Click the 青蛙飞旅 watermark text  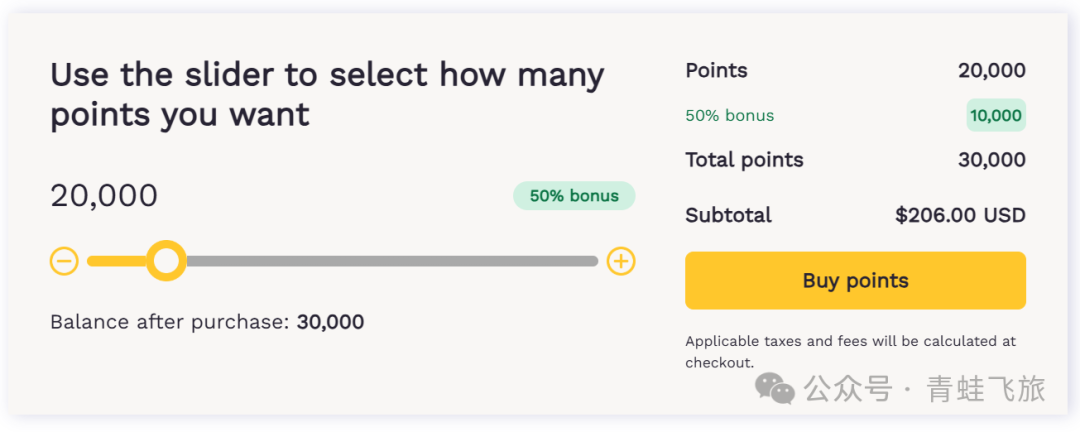(x=985, y=388)
